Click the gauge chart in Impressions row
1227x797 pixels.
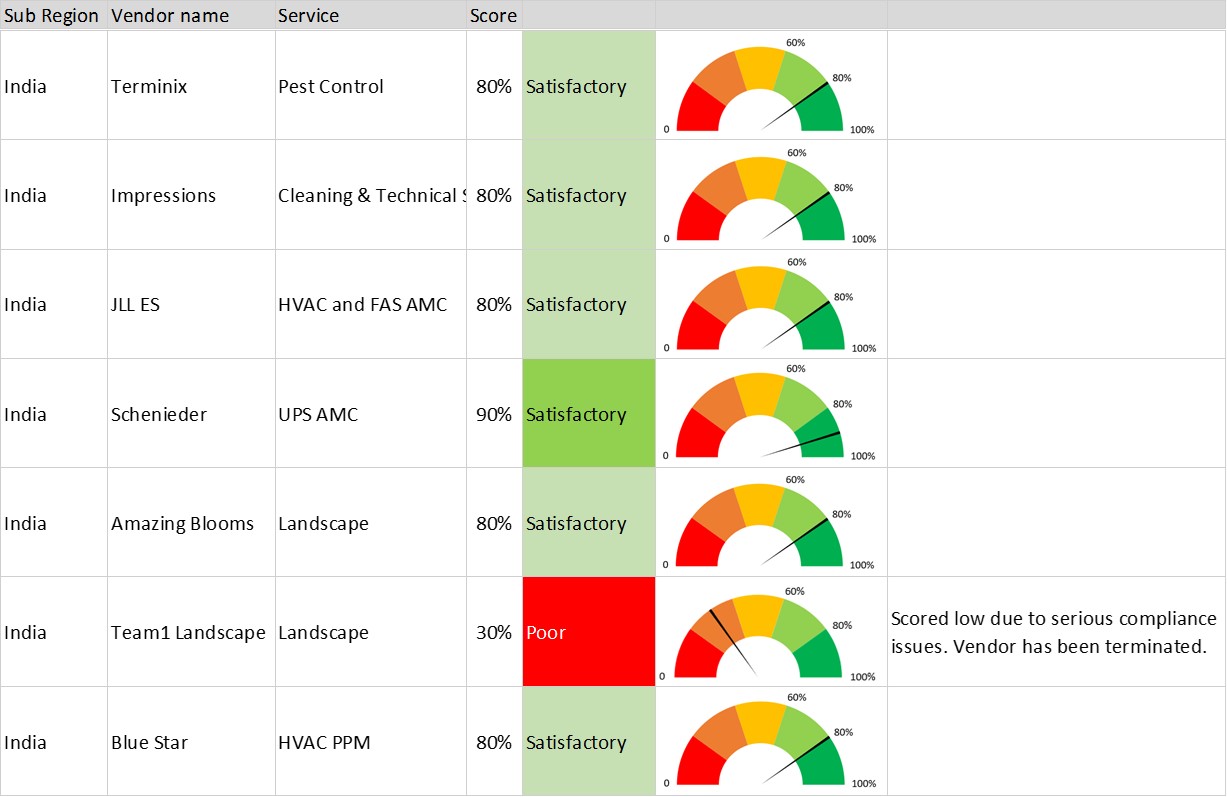[x=769, y=196]
